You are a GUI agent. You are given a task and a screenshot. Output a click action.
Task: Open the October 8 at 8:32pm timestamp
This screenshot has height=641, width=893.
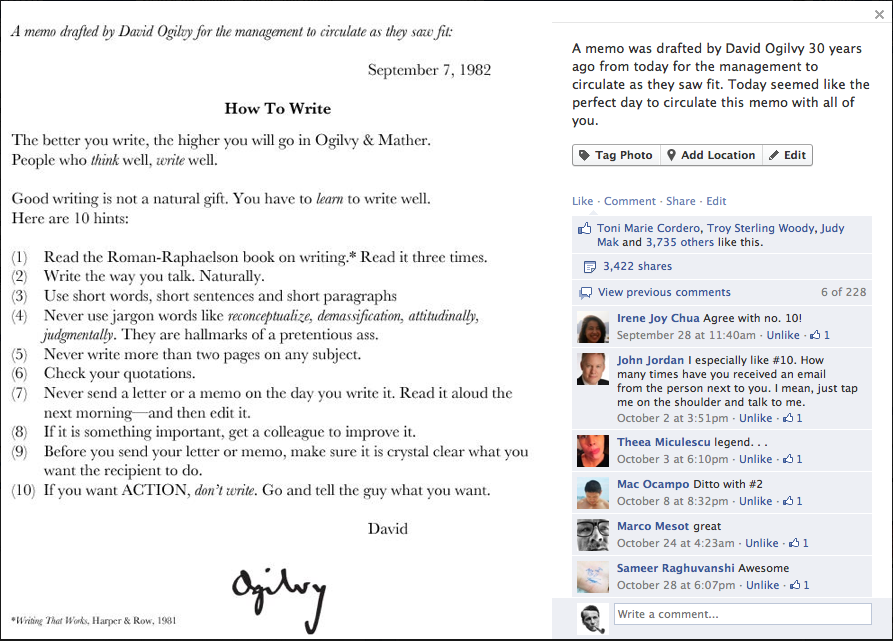673,502
